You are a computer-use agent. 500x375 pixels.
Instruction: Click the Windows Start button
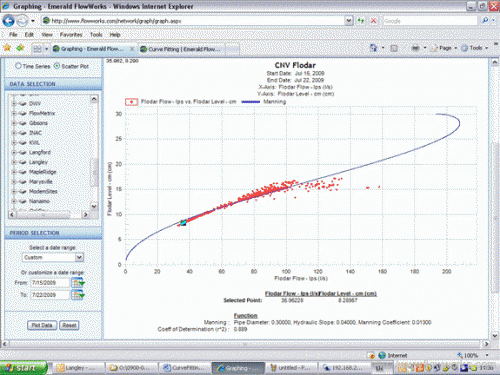coord(23,368)
